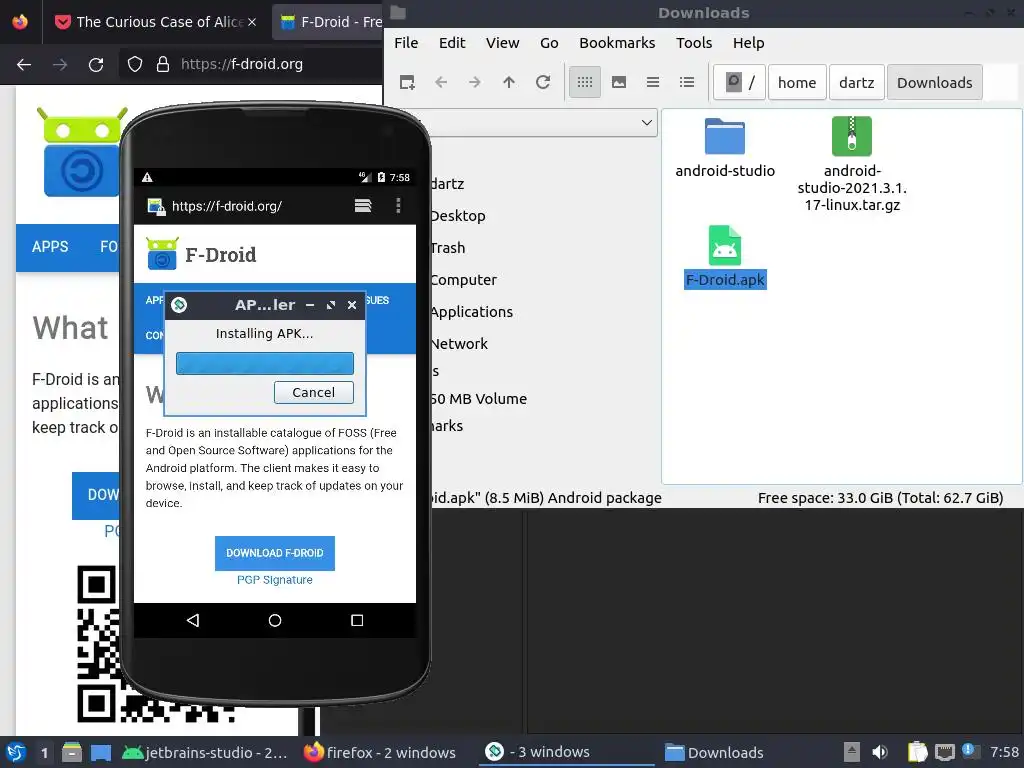
Task: Open the File menu in Downloads window
Action: pos(406,42)
